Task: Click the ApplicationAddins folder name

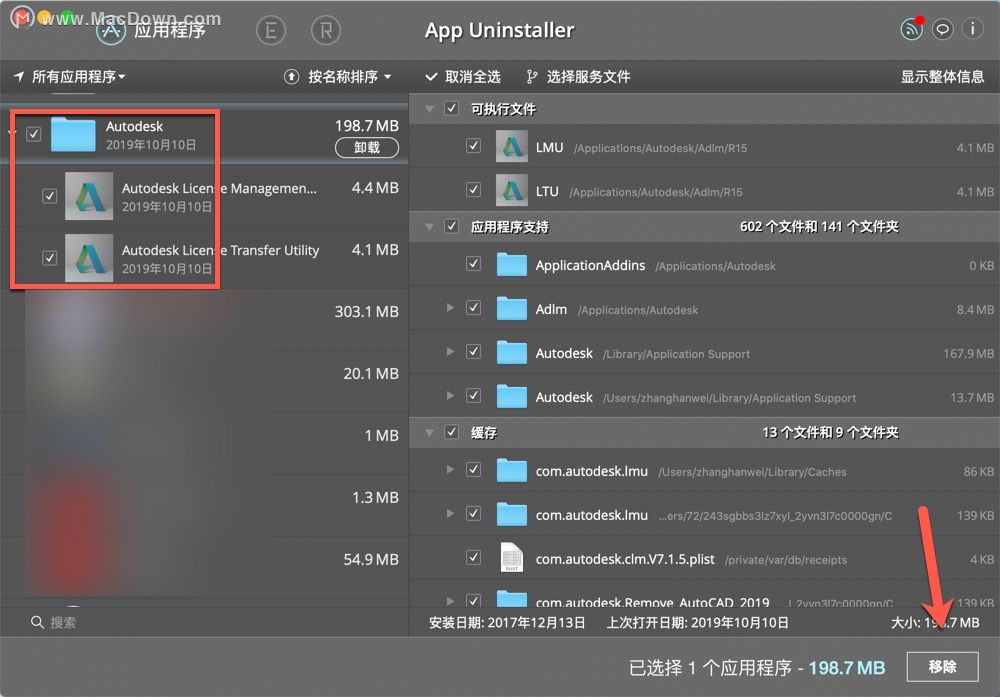Action: (x=591, y=265)
